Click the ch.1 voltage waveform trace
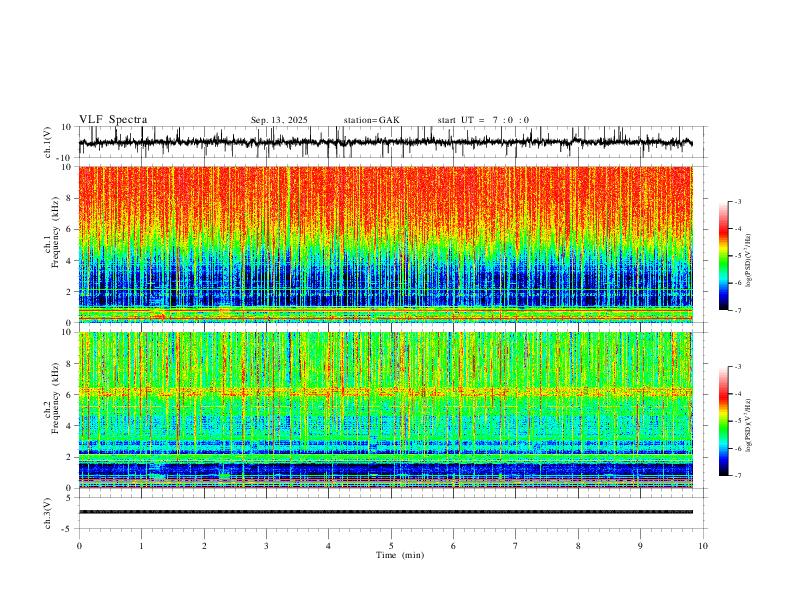Screen dimensions: 792x612 (x=385, y=142)
